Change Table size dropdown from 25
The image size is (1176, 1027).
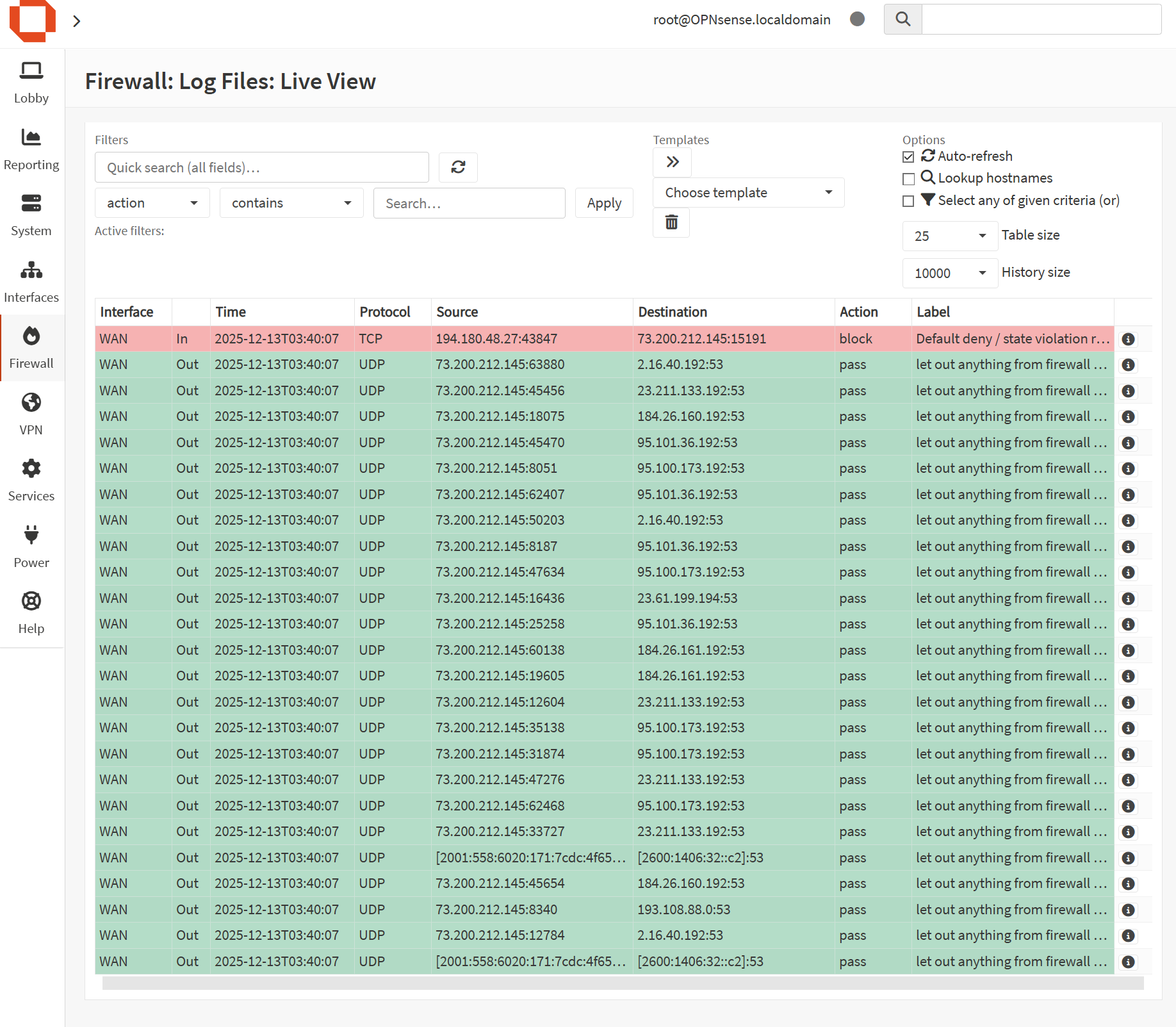[949, 236]
